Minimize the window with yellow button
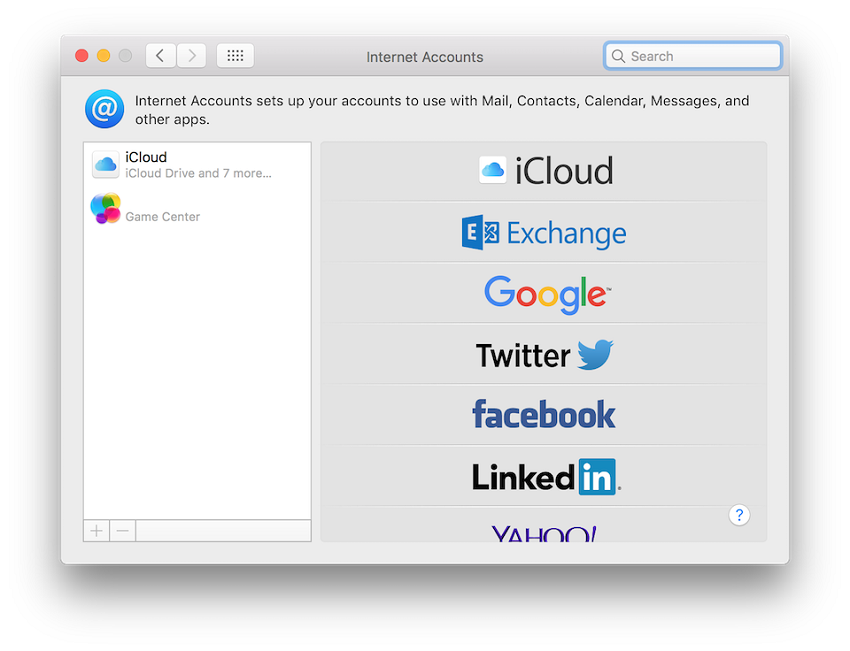 pos(104,56)
